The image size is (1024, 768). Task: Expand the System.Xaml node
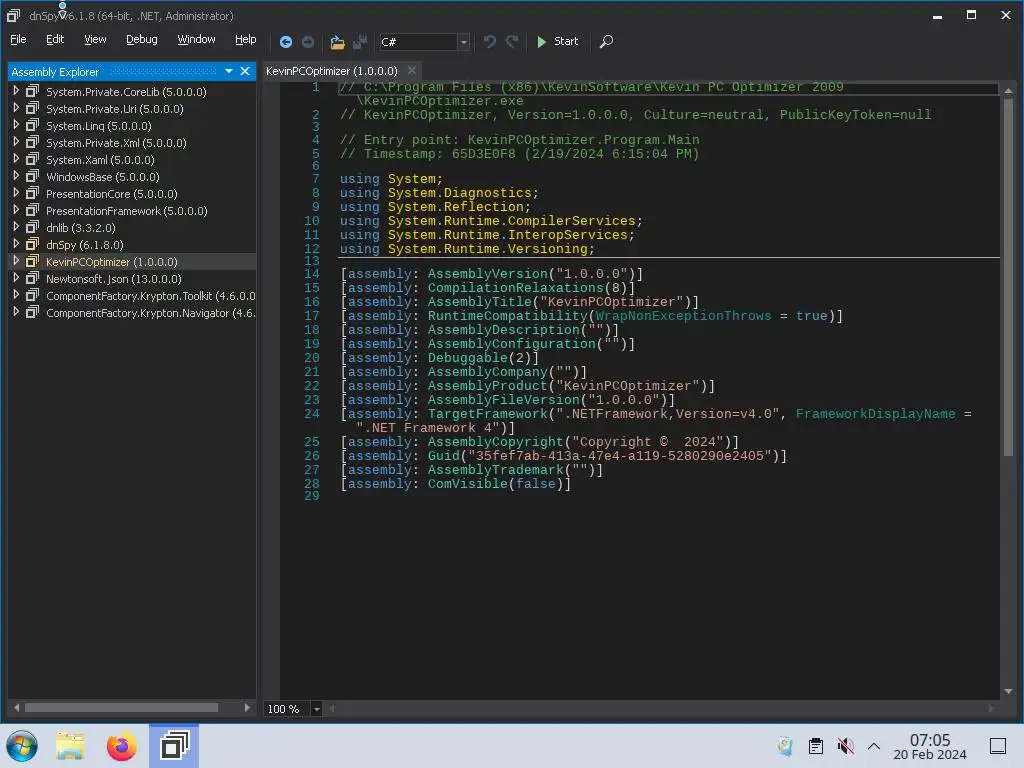tap(16, 159)
